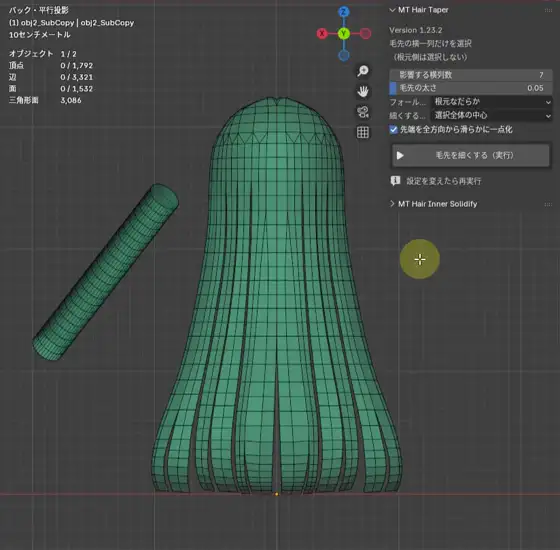Image resolution: width=560 pixels, height=550 pixels.
Task: Click the pan view hand icon
Action: (363, 91)
